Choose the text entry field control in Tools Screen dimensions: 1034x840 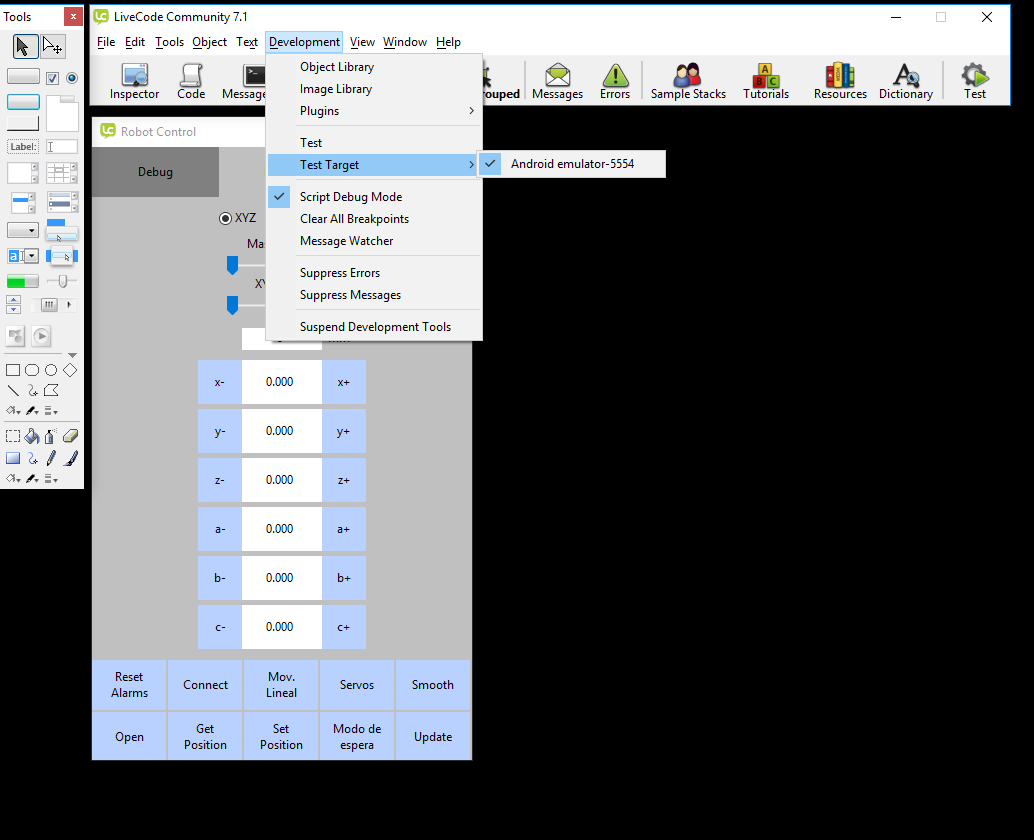62,146
